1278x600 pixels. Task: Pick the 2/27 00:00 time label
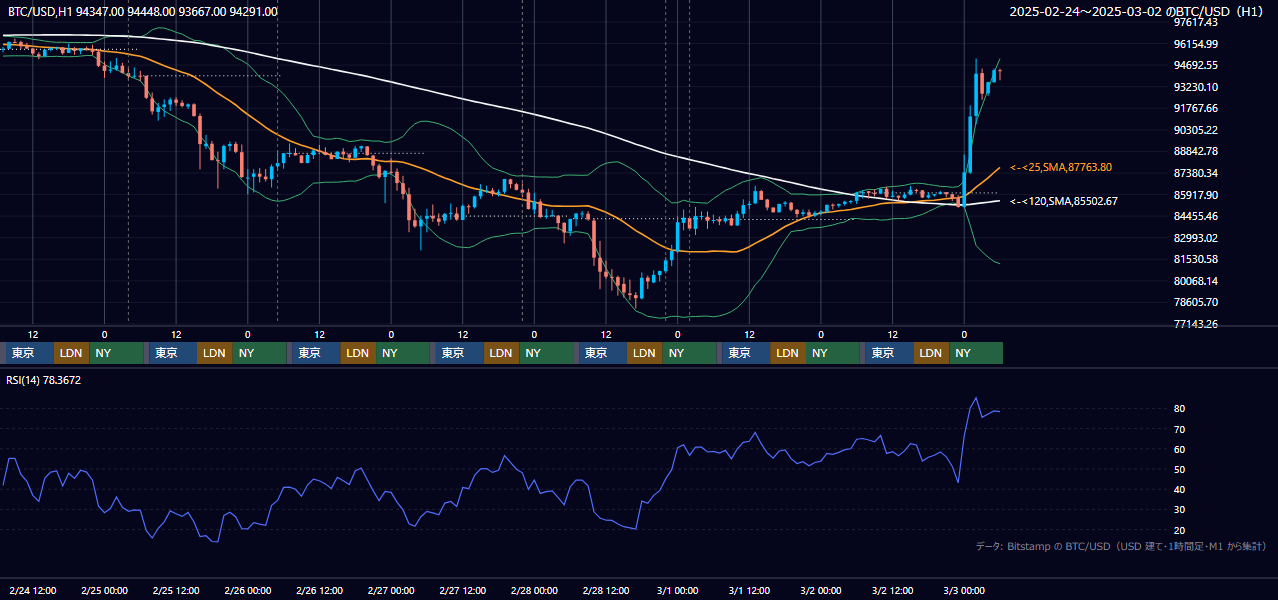[x=391, y=590]
